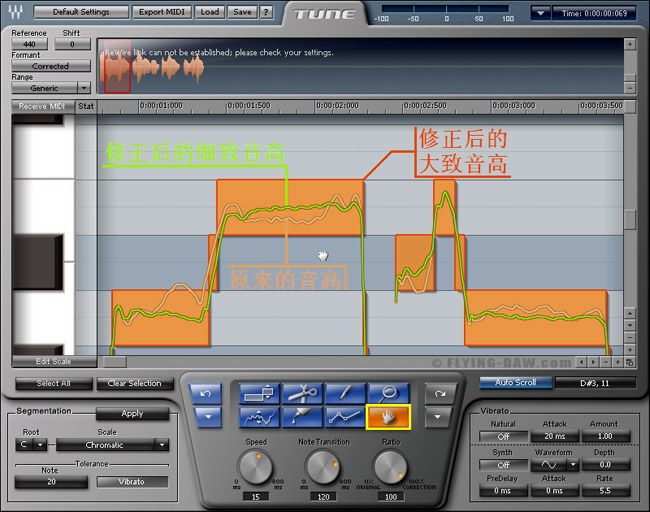Click the horizontal zoom in plus button
Image resolution: width=650 pixels, height=512 pixels.
coord(618,362)
